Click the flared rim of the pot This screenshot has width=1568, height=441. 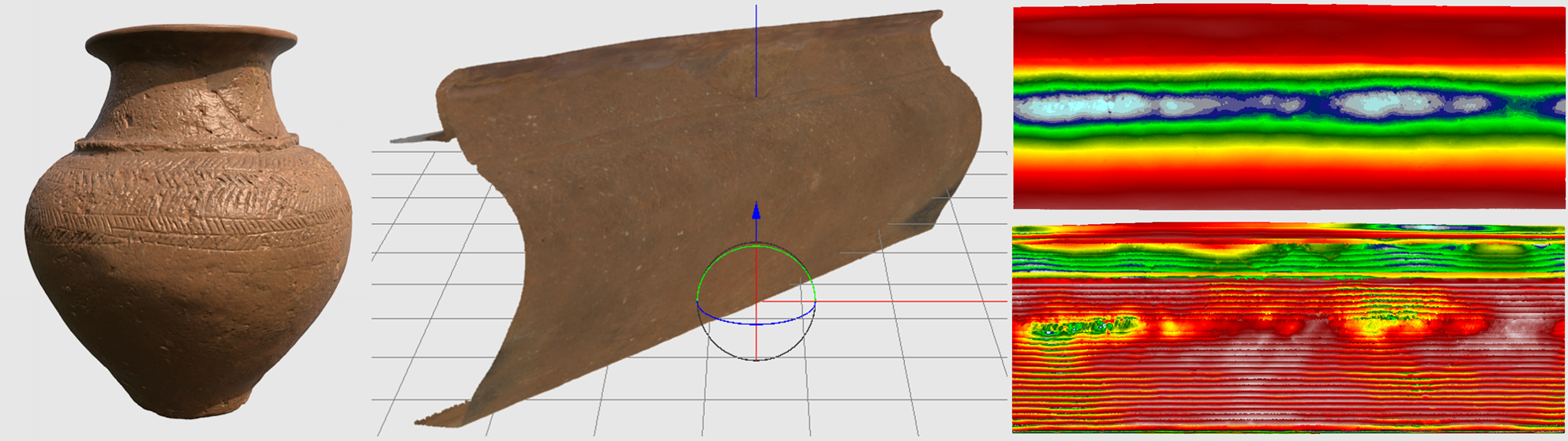191,39
